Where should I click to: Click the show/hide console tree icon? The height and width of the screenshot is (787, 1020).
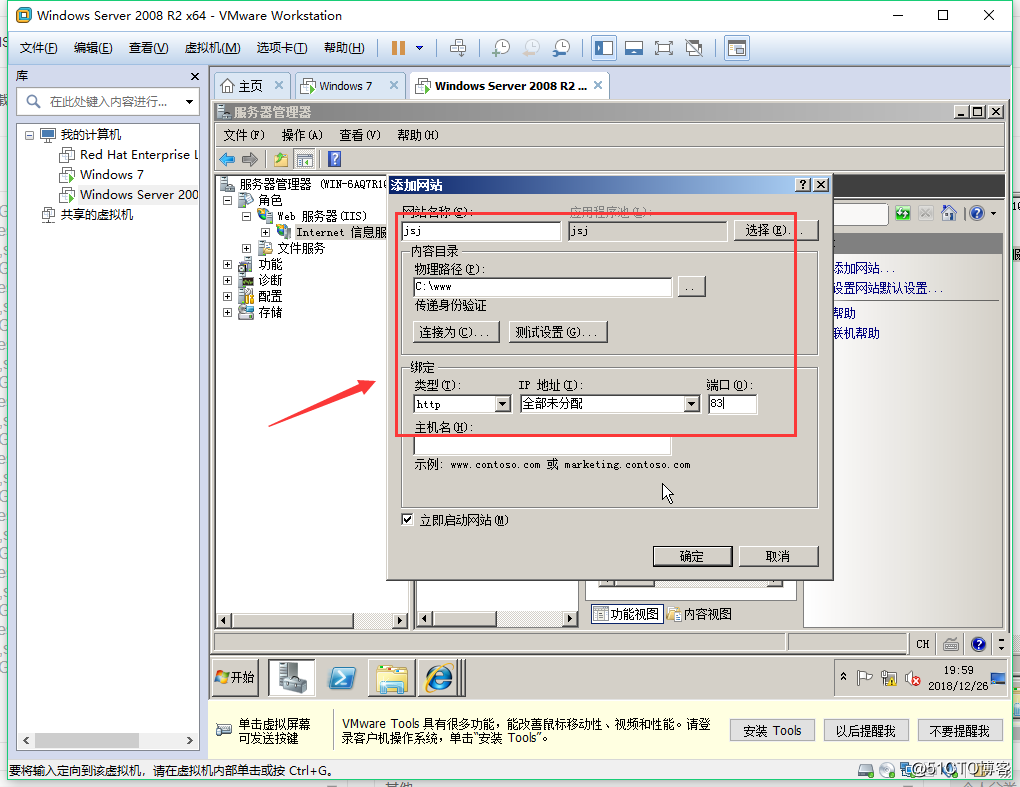[x=304, y=159]
